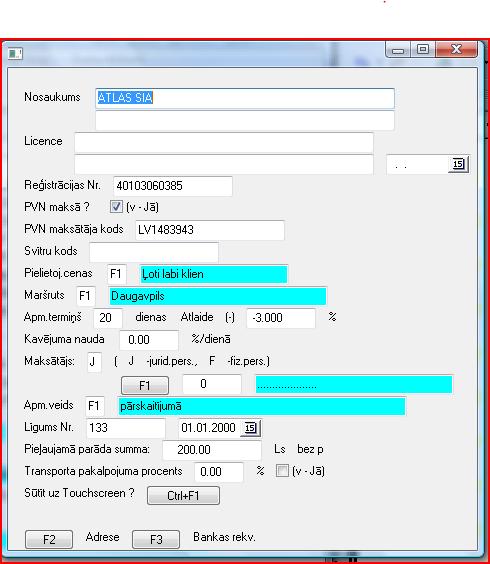Click the Nosaukums field with ATLAS SIA
Screen dimensions: 490x564
pos(245,98)
